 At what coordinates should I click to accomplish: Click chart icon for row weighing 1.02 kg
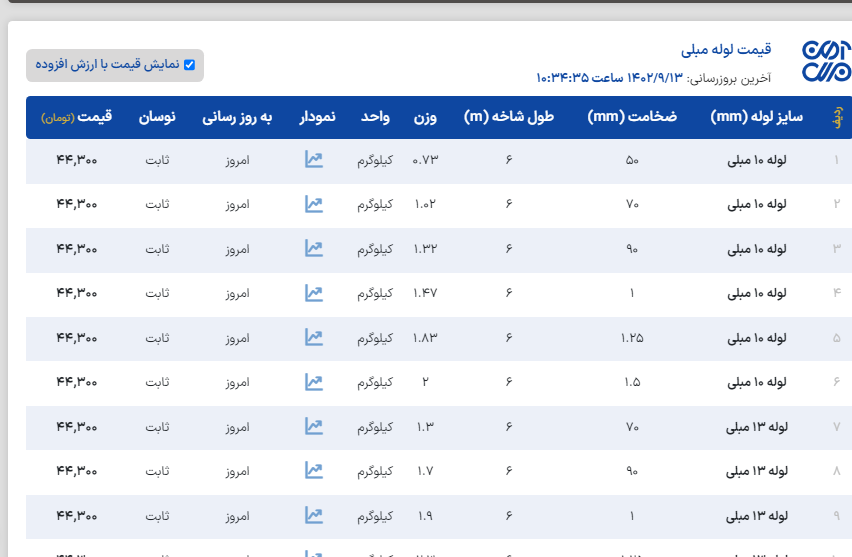314,204
